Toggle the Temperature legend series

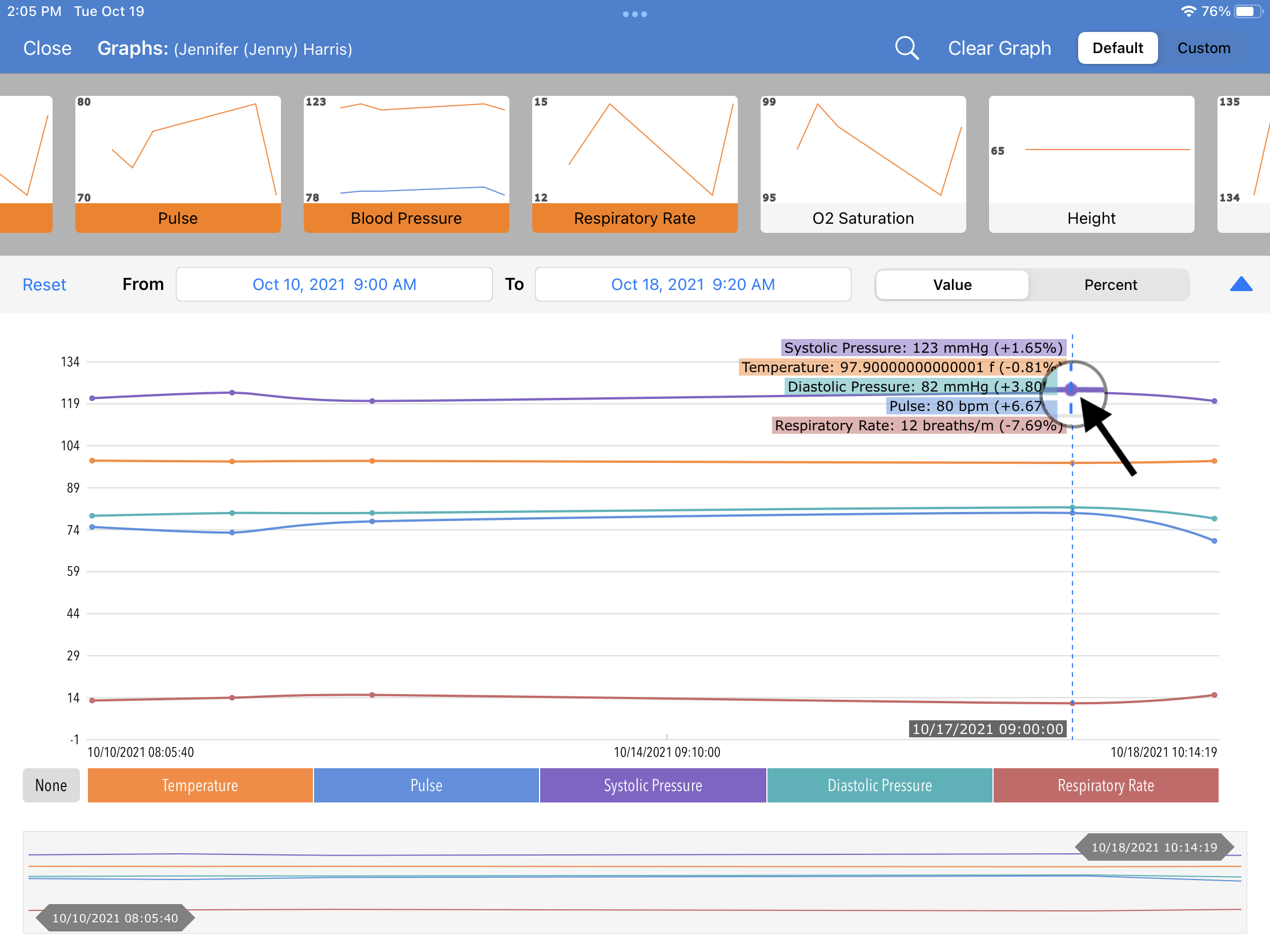(x=200, y=785)
